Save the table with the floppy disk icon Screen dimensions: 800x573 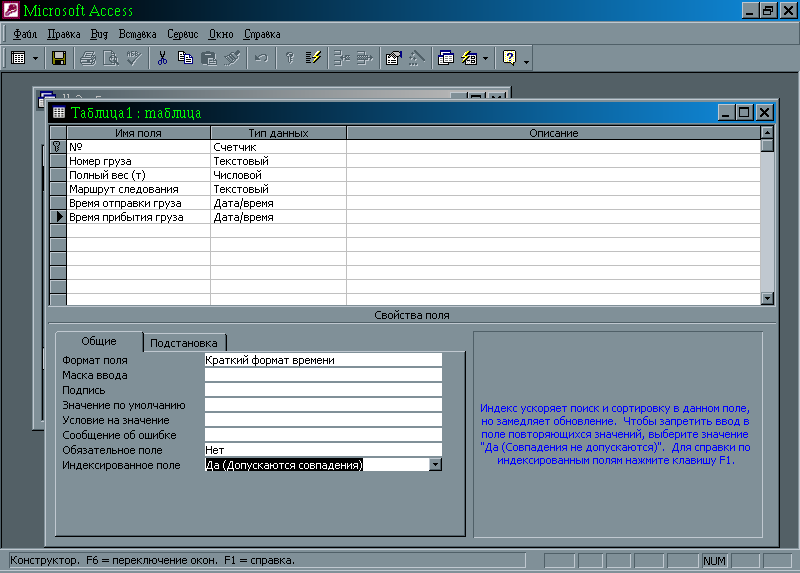(x=59, y=58)
